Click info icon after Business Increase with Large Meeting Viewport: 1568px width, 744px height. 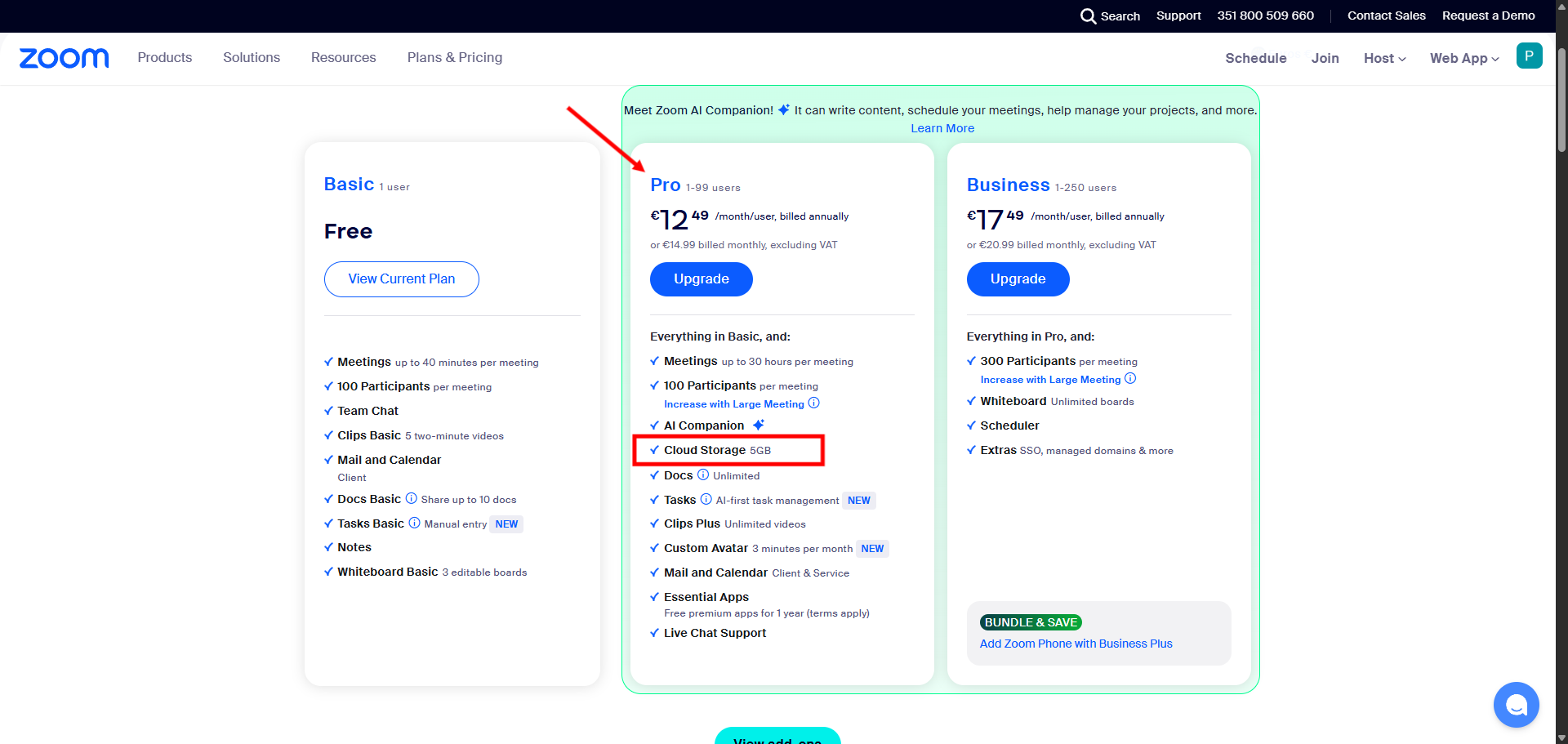[1130, 378]
